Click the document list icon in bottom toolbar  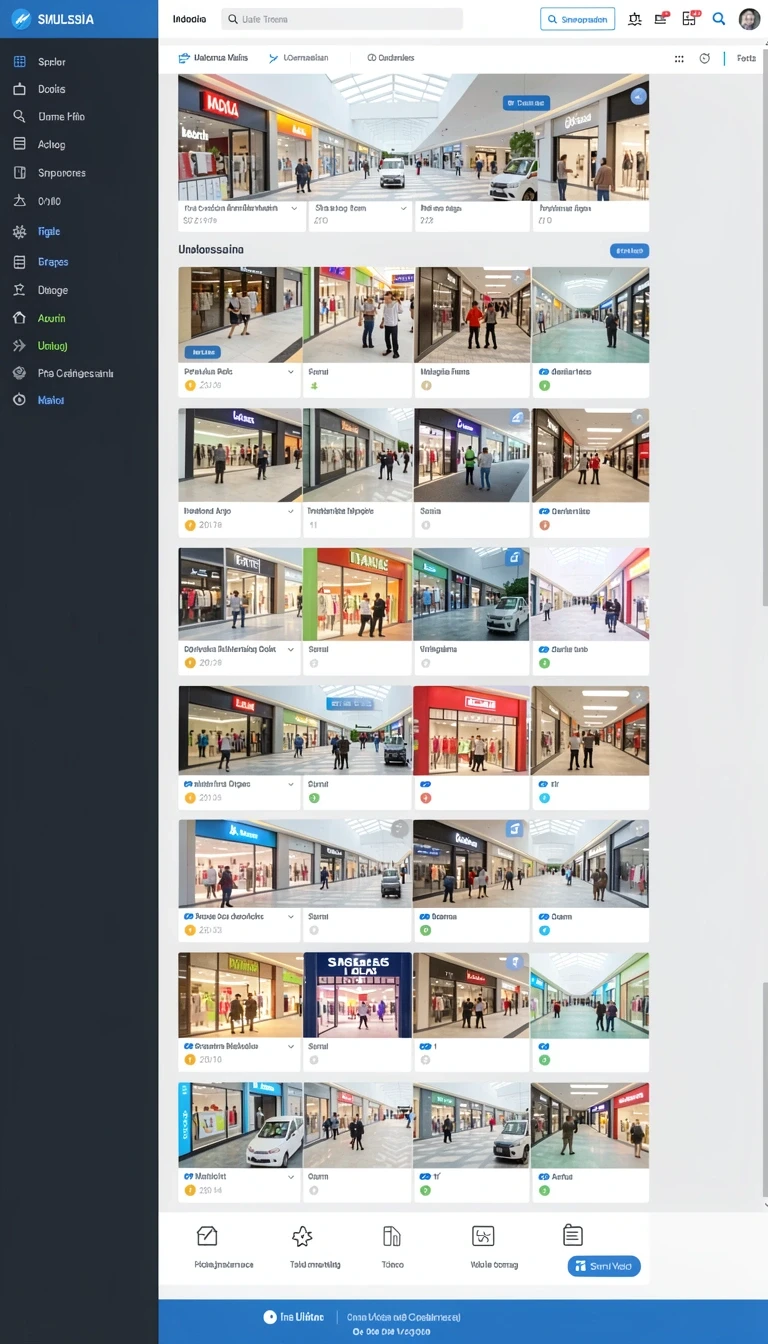(573, 1235)
